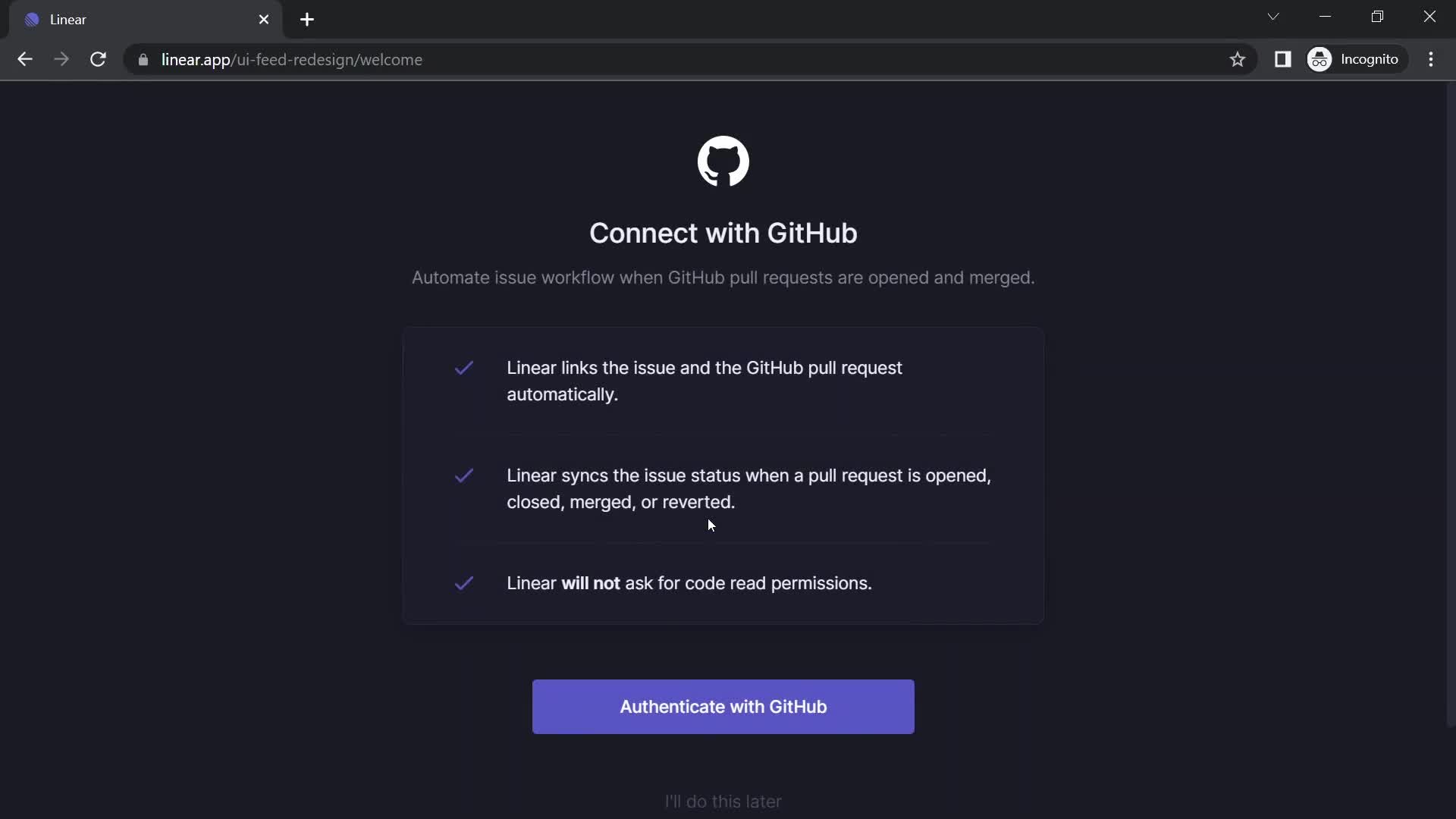Click the no code permissions checkmark
This screenshot has height=819, width=1456.
pyautogui.click(x=464, y=582)
